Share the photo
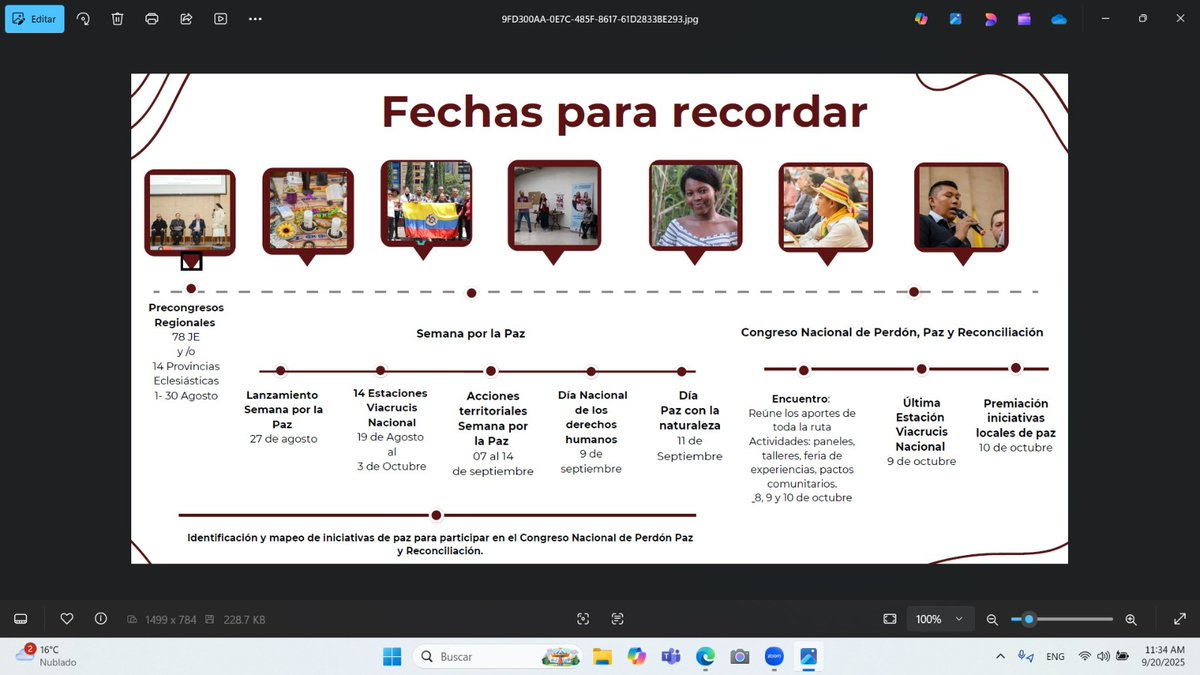The image size is (1200, 675). pyautogui.click(x=186, y=18)
